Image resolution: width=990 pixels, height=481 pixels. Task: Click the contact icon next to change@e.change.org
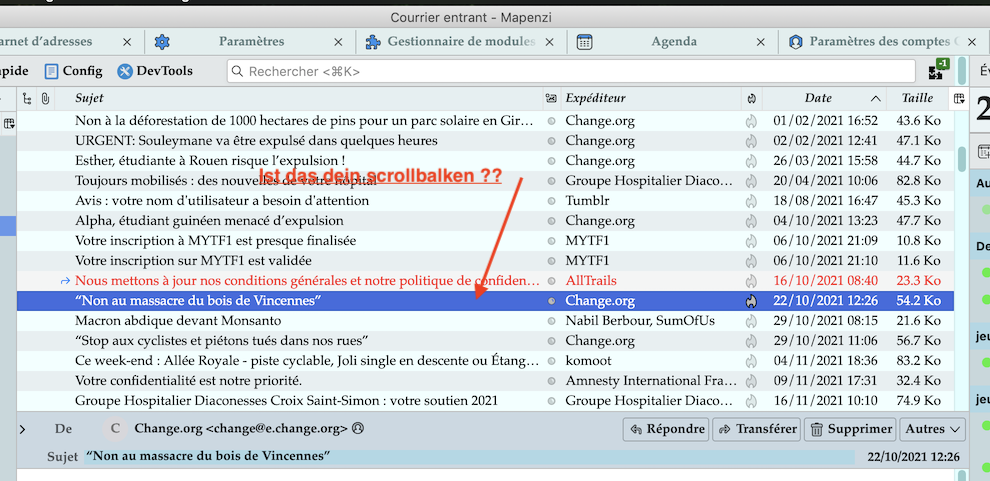tap(358, 429)
